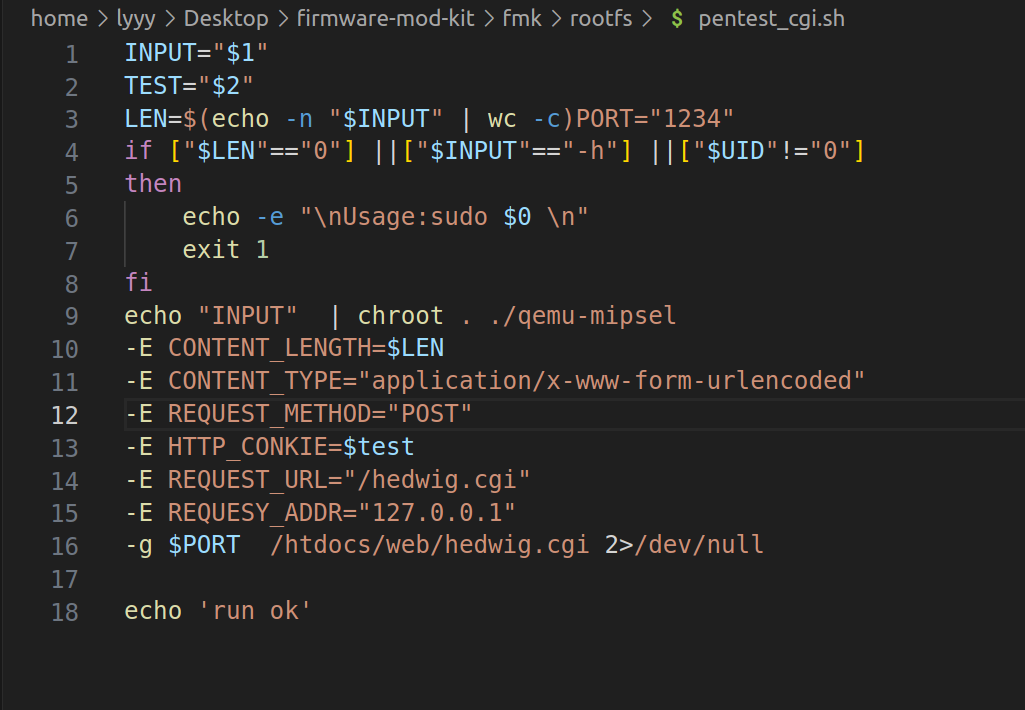The height and width of the screenshot is (710, 1025).
Task: Open the Desktop breadcrumb dropdown
Action: (226, 19)
